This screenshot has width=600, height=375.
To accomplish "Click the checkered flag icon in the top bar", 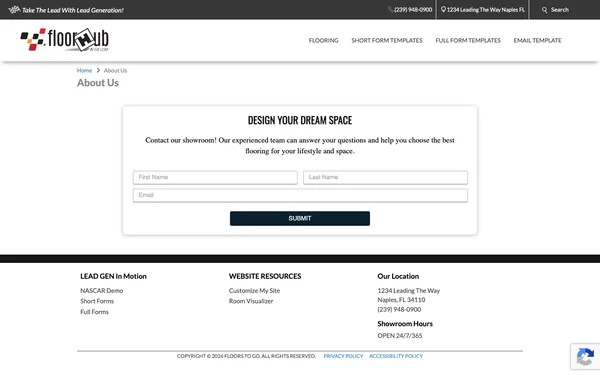I will click(x=14, y=10).
